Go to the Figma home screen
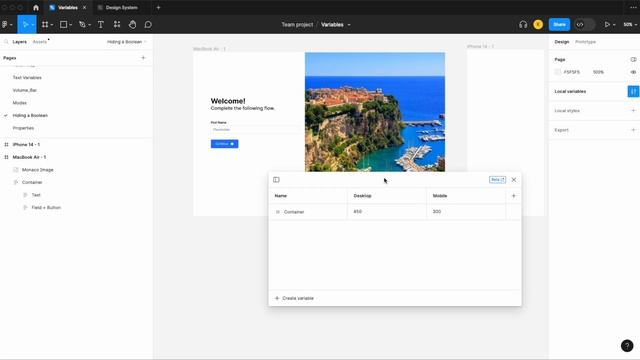 point(36,7)
